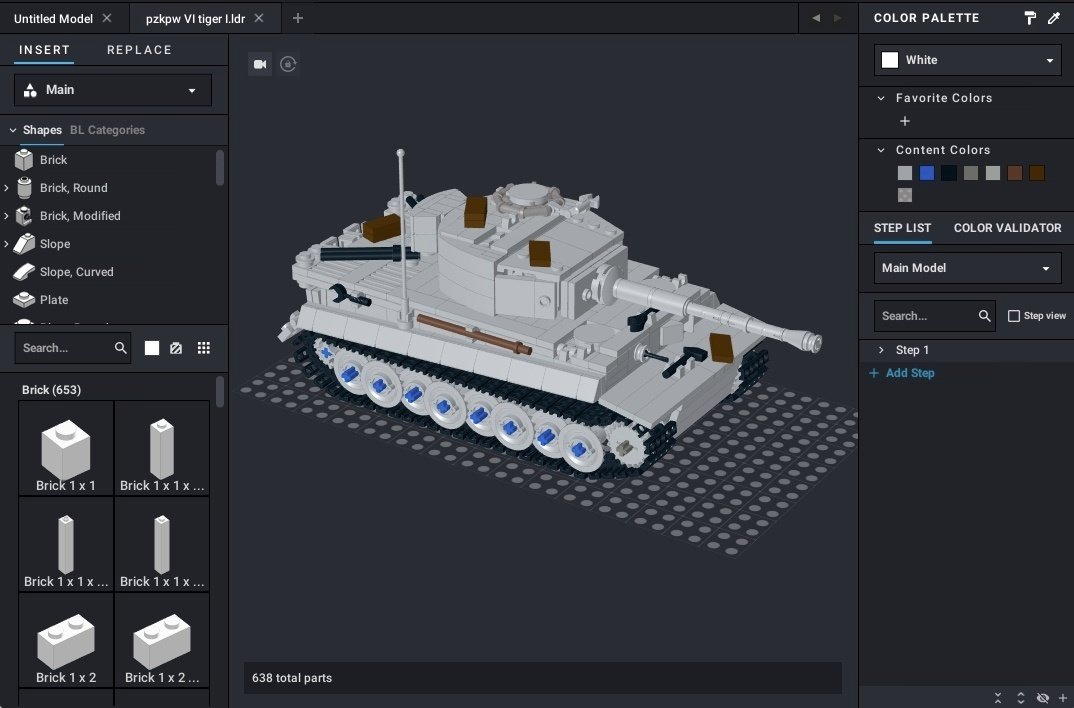The height and width of the screenshot is (708, 1074).
Task: Enable the Step view checkbox
Action: click(x=1014, y=316)
